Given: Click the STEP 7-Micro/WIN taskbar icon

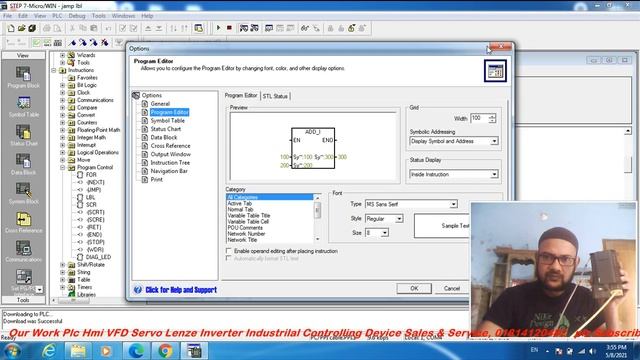Looking at the screenshot, I should click(x=194, y=351).
